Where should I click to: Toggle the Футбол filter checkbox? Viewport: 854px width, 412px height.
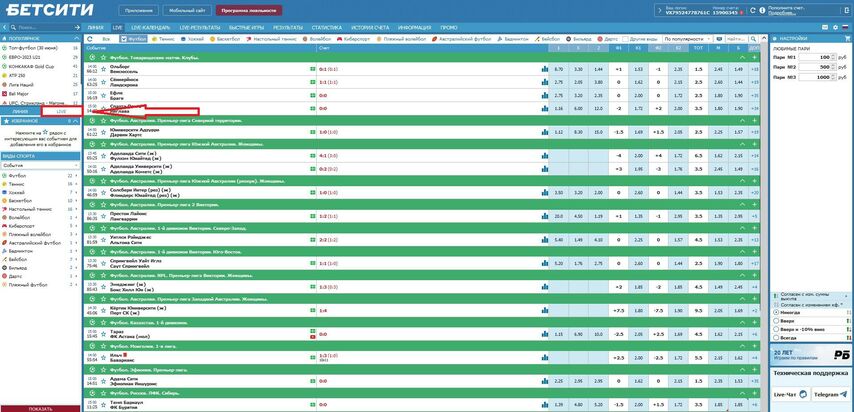pyautogui.click(x=124, y=39)
